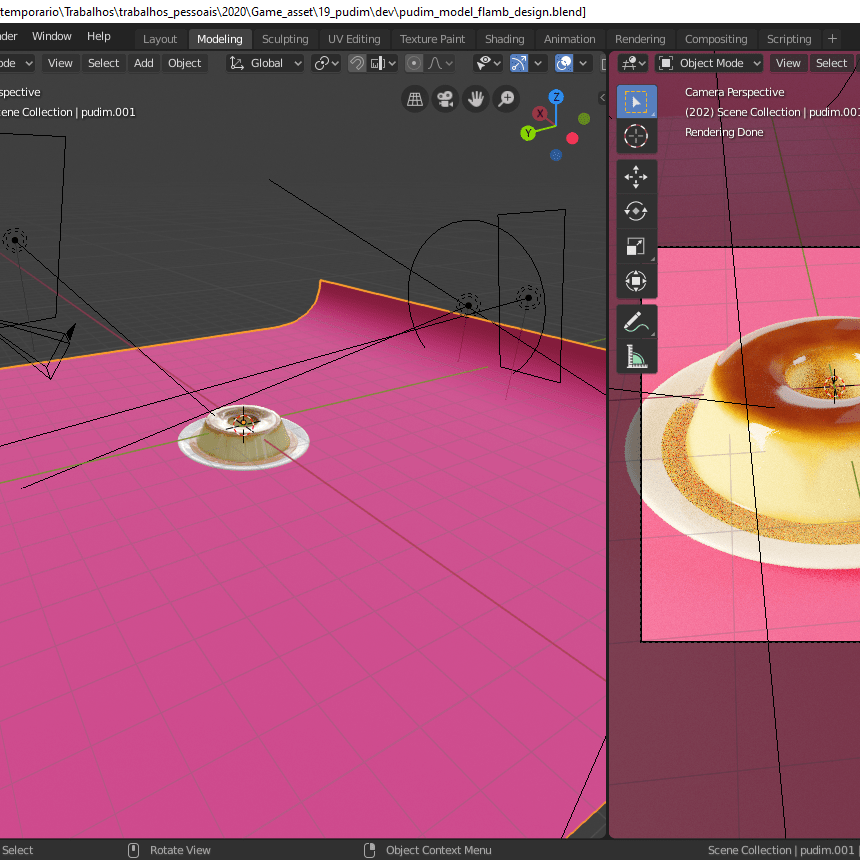Viewport: 860px width, 860px height.
Task: Toggle proportional editing
Action: (414, 63)
